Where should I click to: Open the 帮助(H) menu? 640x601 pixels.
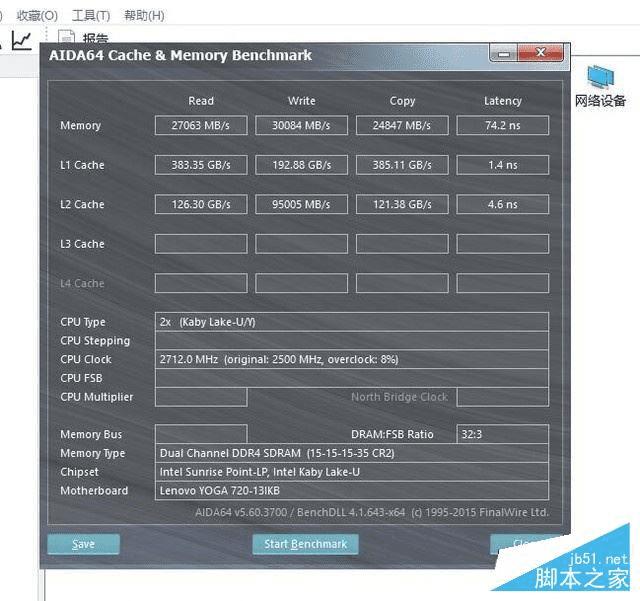click(x=144, y=16)
